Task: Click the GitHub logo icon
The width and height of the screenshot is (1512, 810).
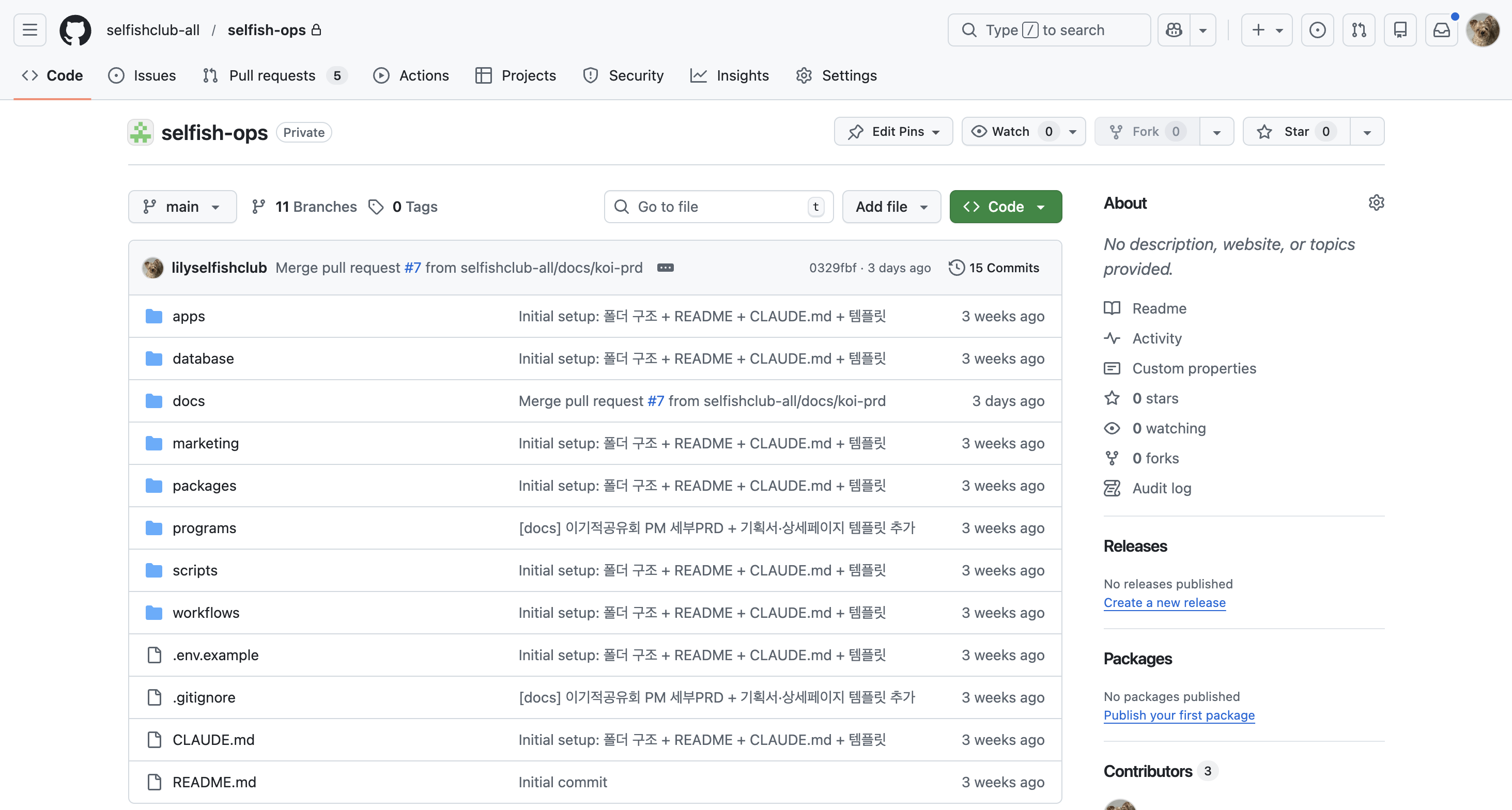Action: pos(75,30)
